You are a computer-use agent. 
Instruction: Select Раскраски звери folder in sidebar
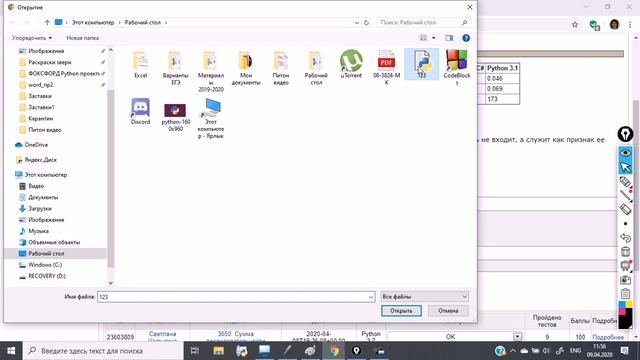click(x=49, y=62)
